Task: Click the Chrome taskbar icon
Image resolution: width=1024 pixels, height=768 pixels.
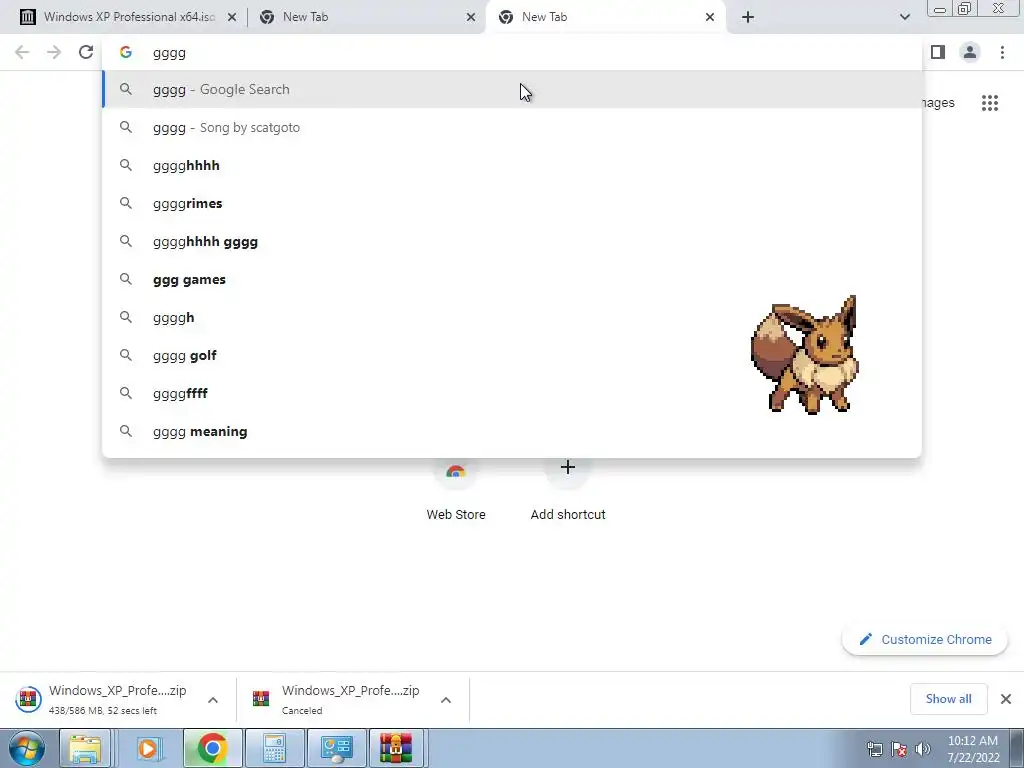Action: 212,748
